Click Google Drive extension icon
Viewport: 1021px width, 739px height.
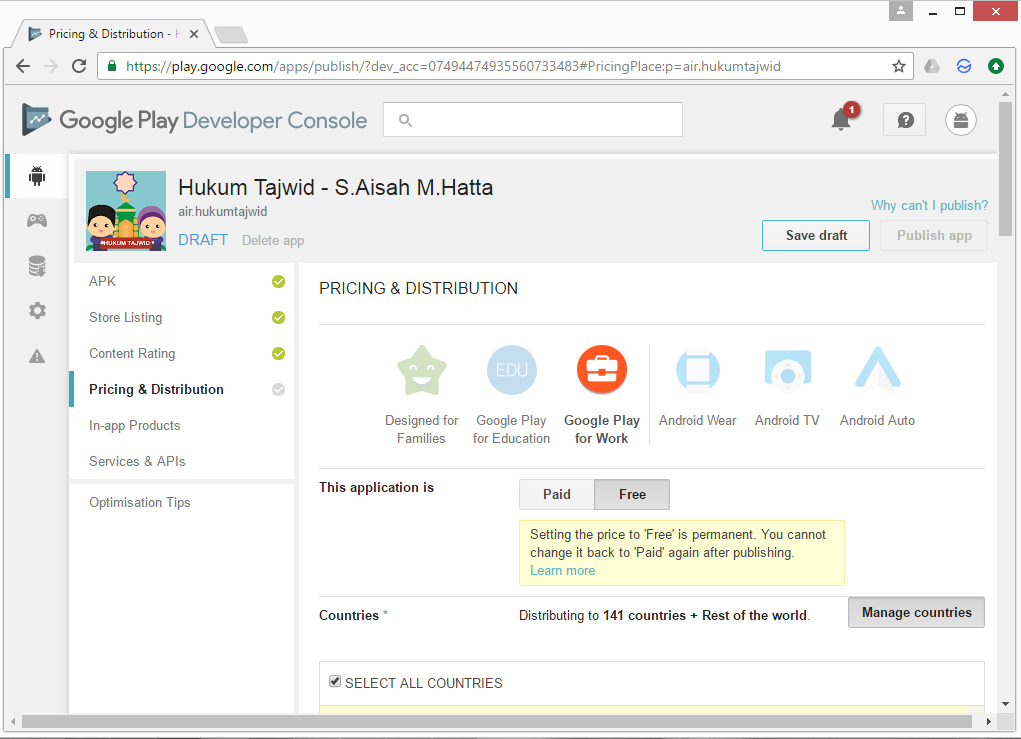pos(932,66)
